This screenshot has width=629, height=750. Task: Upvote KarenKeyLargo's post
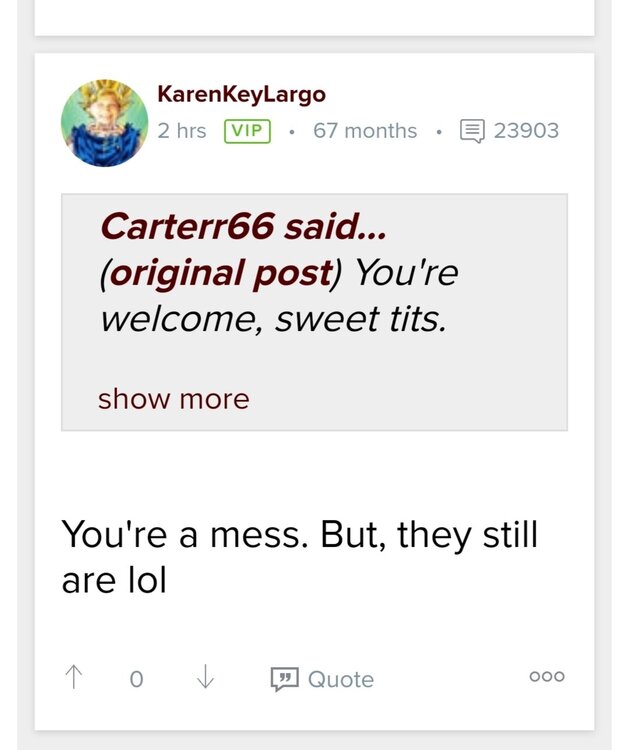74,678
